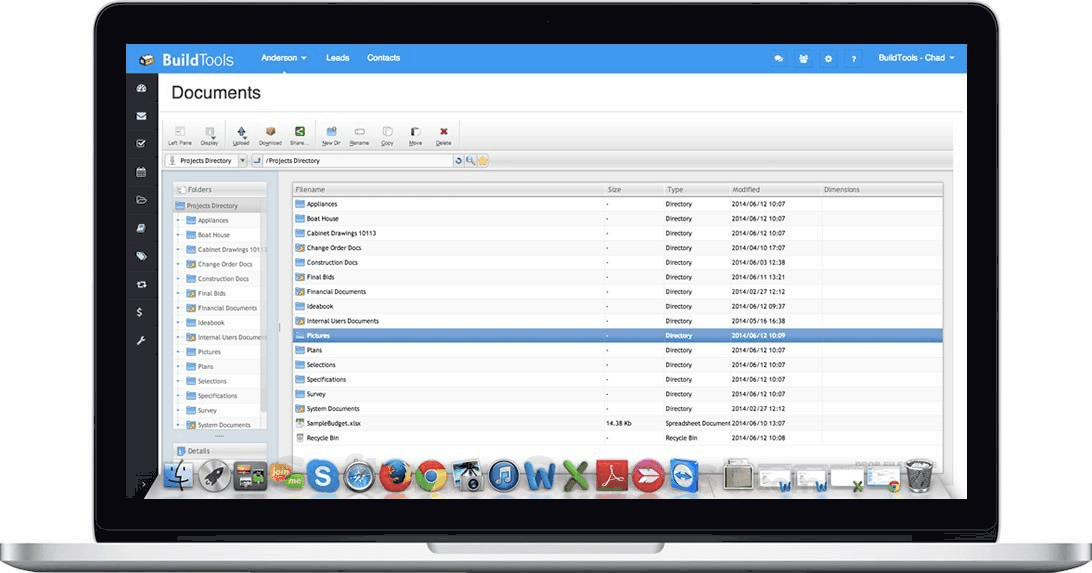Open Finder from the dock
Image resolution: width=1092 pixels, height=573 pixels.
point(178,476)
